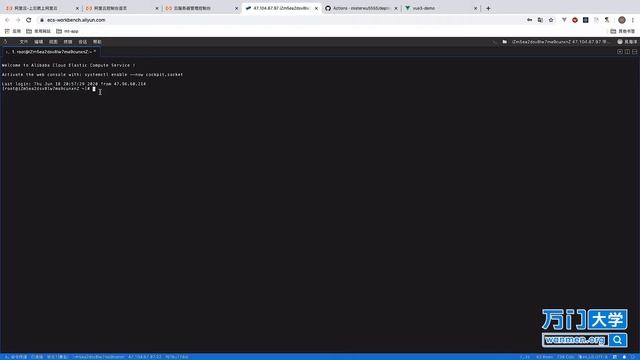Open the Help (帮助) menu in workbench

pyautogui.click(x=97, y=42)
